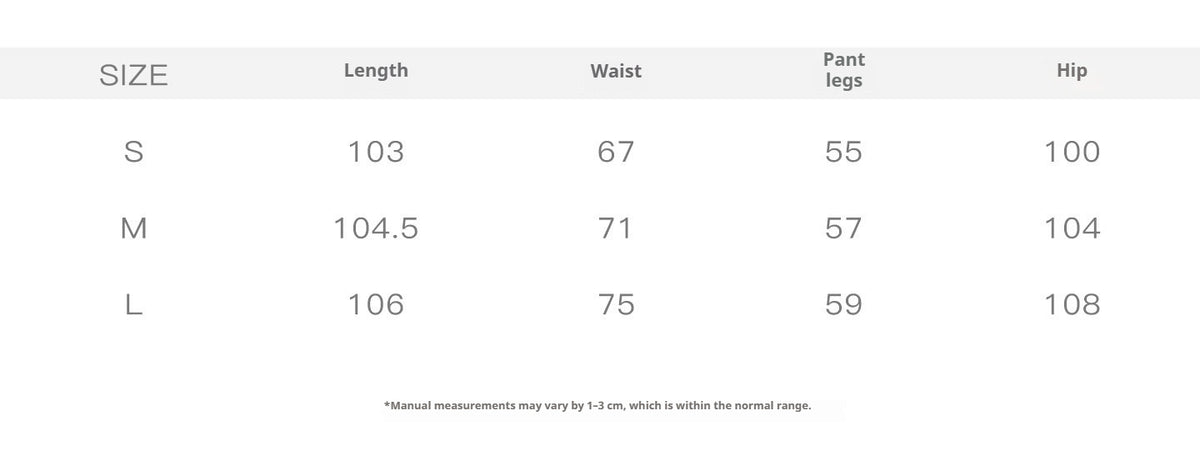Select waist value 75
1200x471 pixels.
click(616, 305)
